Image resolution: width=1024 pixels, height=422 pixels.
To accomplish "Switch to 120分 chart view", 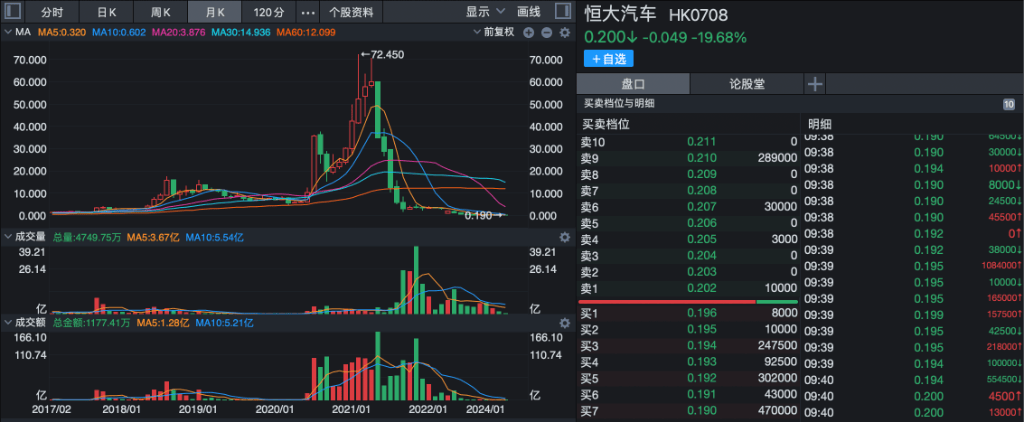I will (x=268, y=12).
